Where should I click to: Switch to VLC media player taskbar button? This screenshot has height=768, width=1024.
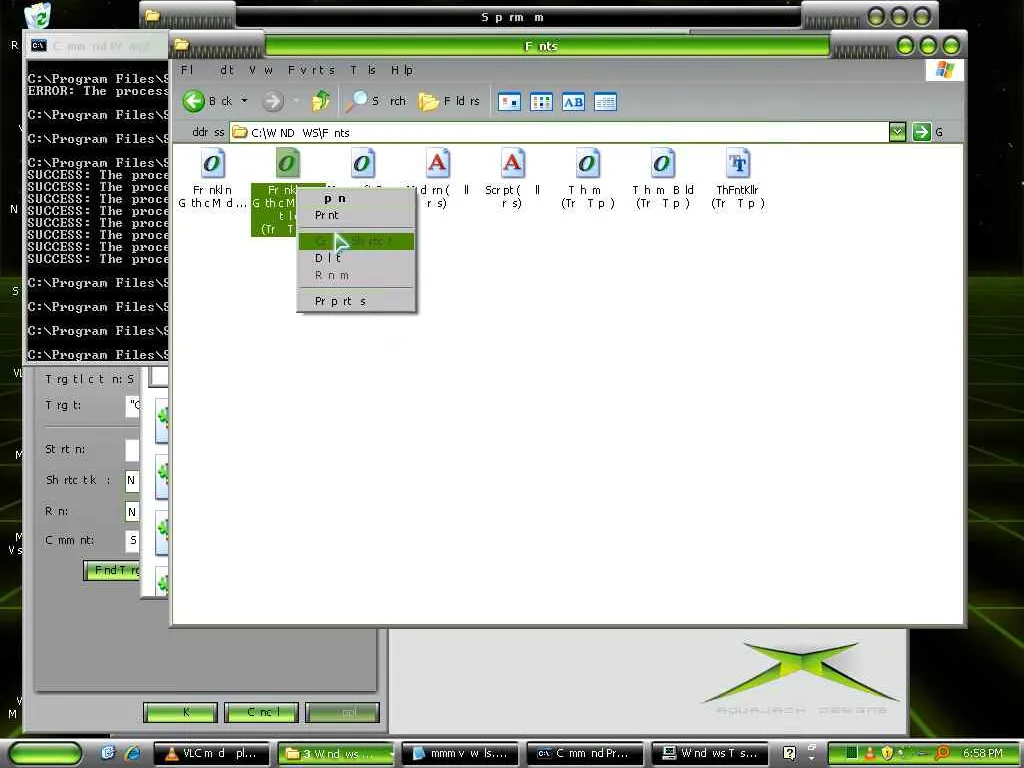click(x=212, y=754)
